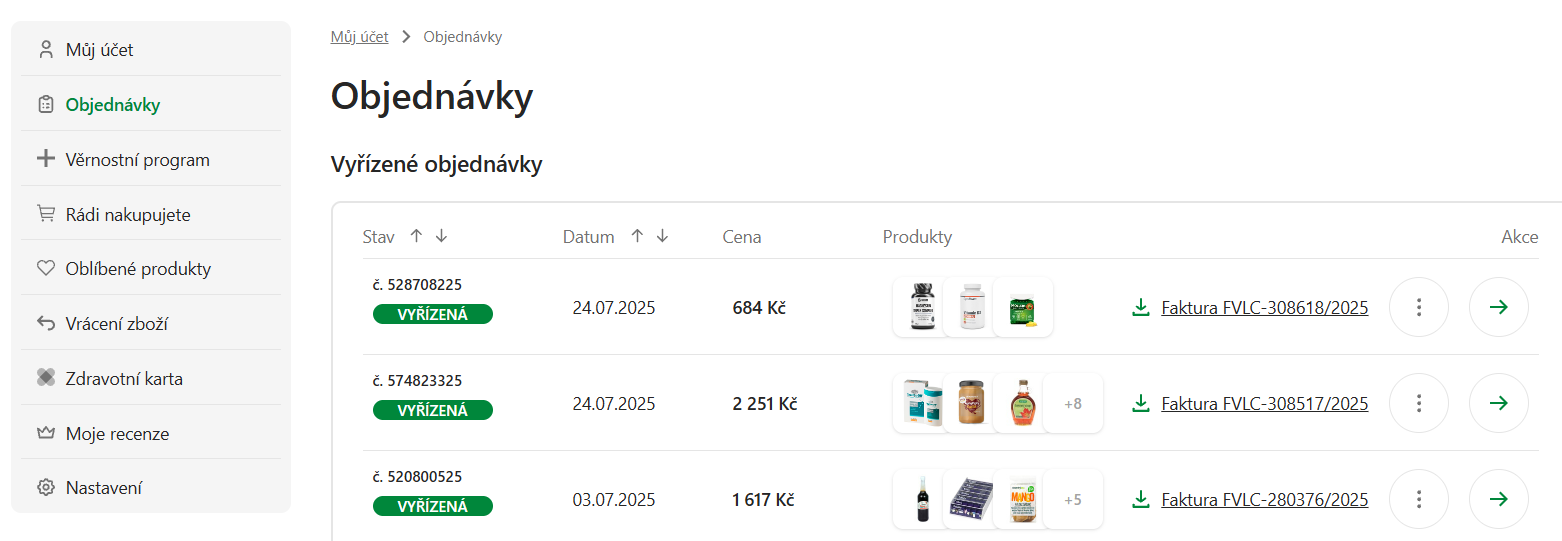Open three-dot menu for order 528708225
This screenshot has height=541, width=1562.
1419,307
